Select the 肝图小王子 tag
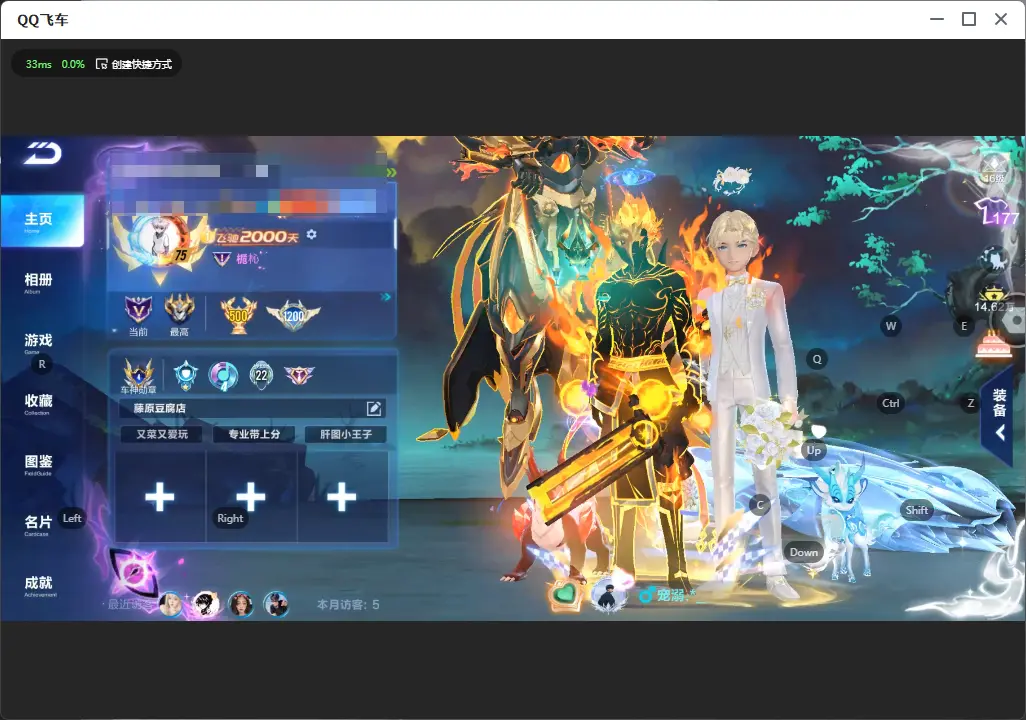The height and width of the screenshot is (720, 1026). [345, 434]
